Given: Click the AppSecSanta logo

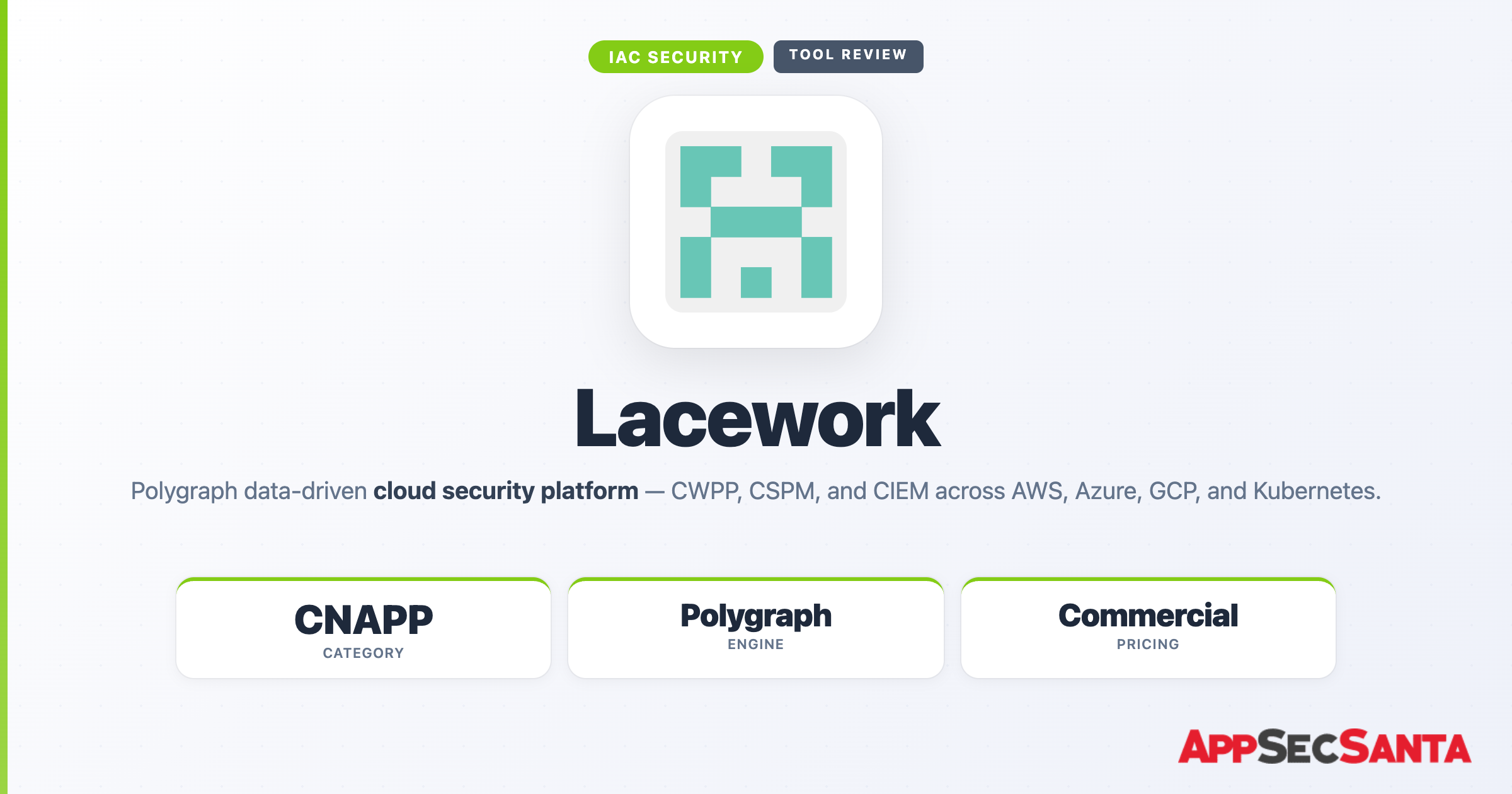Looking at the screenshot, I should pos(1324,747).
